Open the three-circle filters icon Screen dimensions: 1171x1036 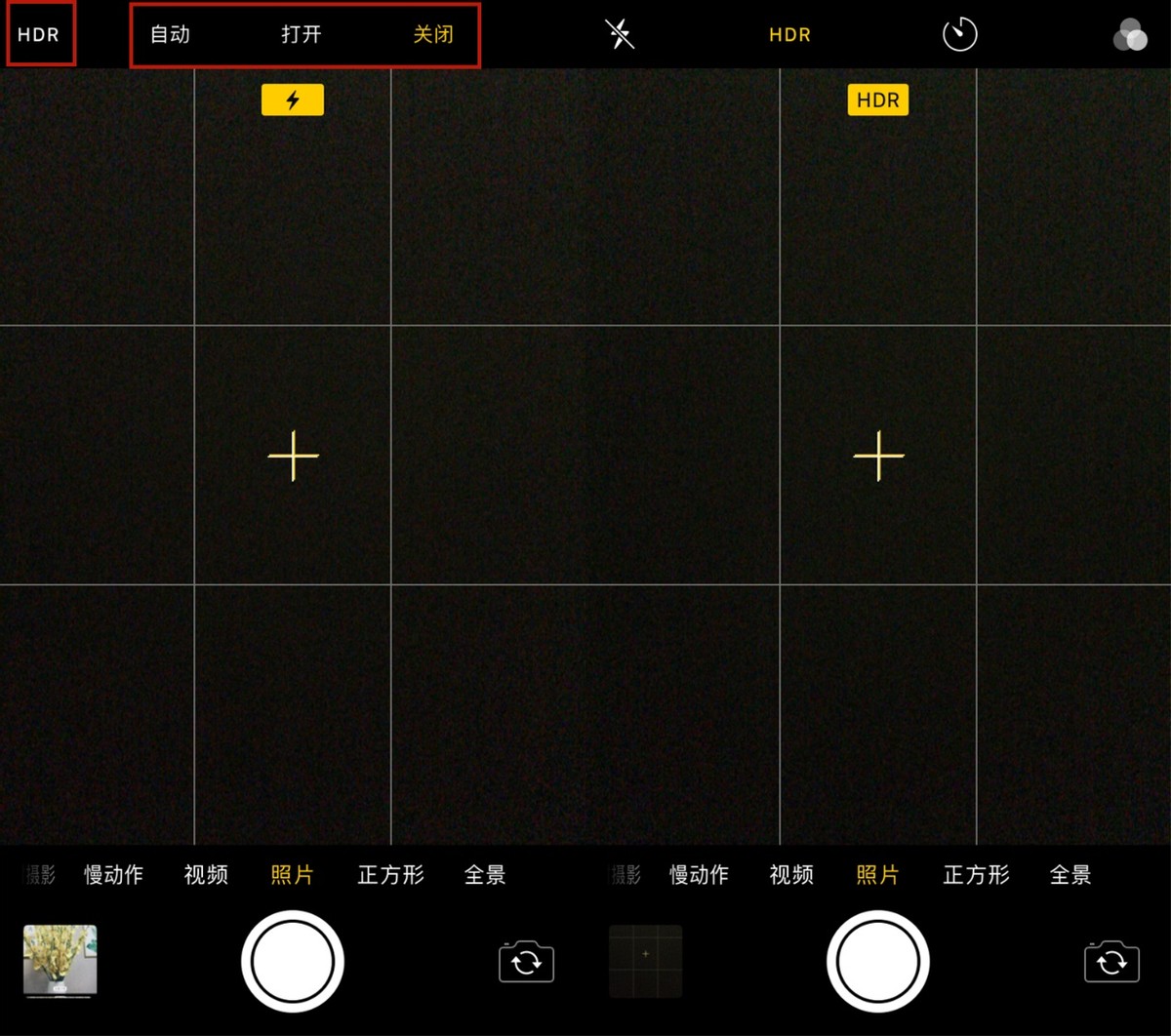1130,35
